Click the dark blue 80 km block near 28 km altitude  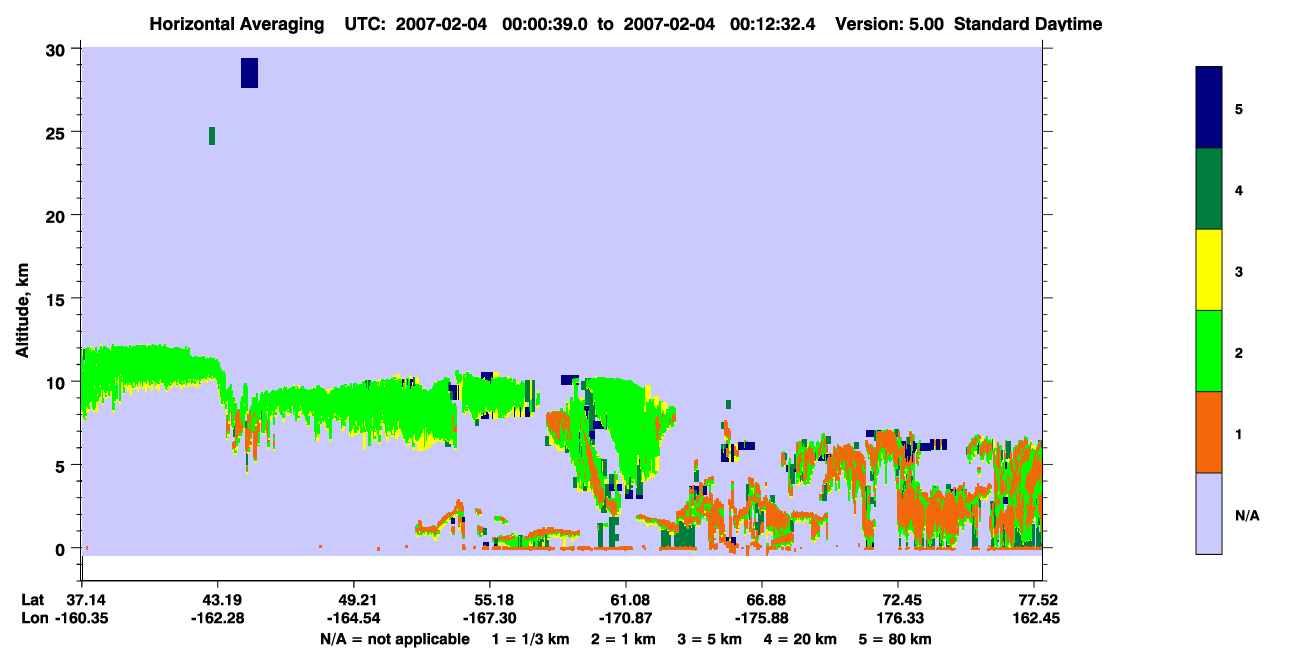(x=249, y=73)
